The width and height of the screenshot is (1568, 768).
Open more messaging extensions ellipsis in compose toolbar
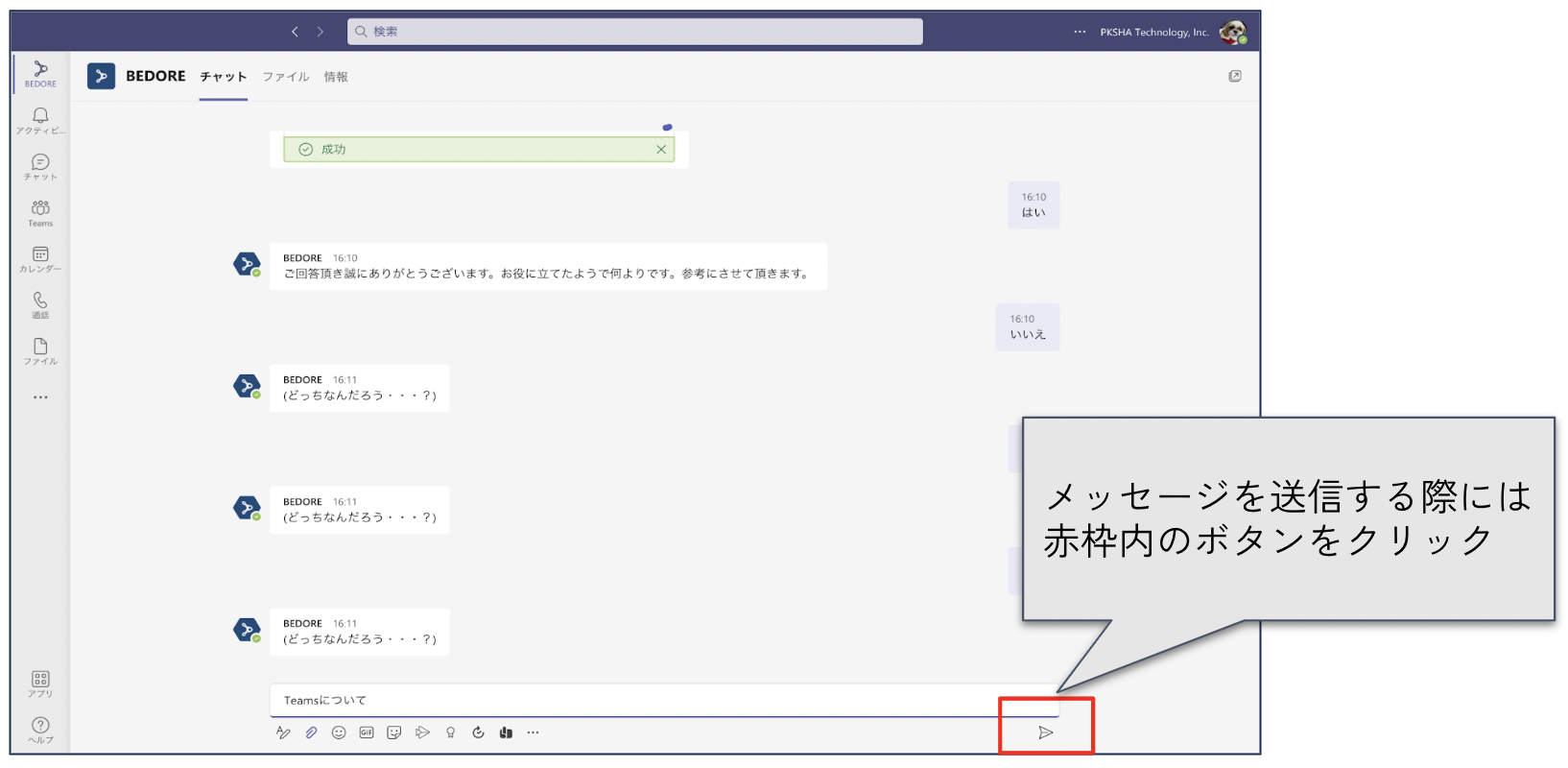click(534, 732)
